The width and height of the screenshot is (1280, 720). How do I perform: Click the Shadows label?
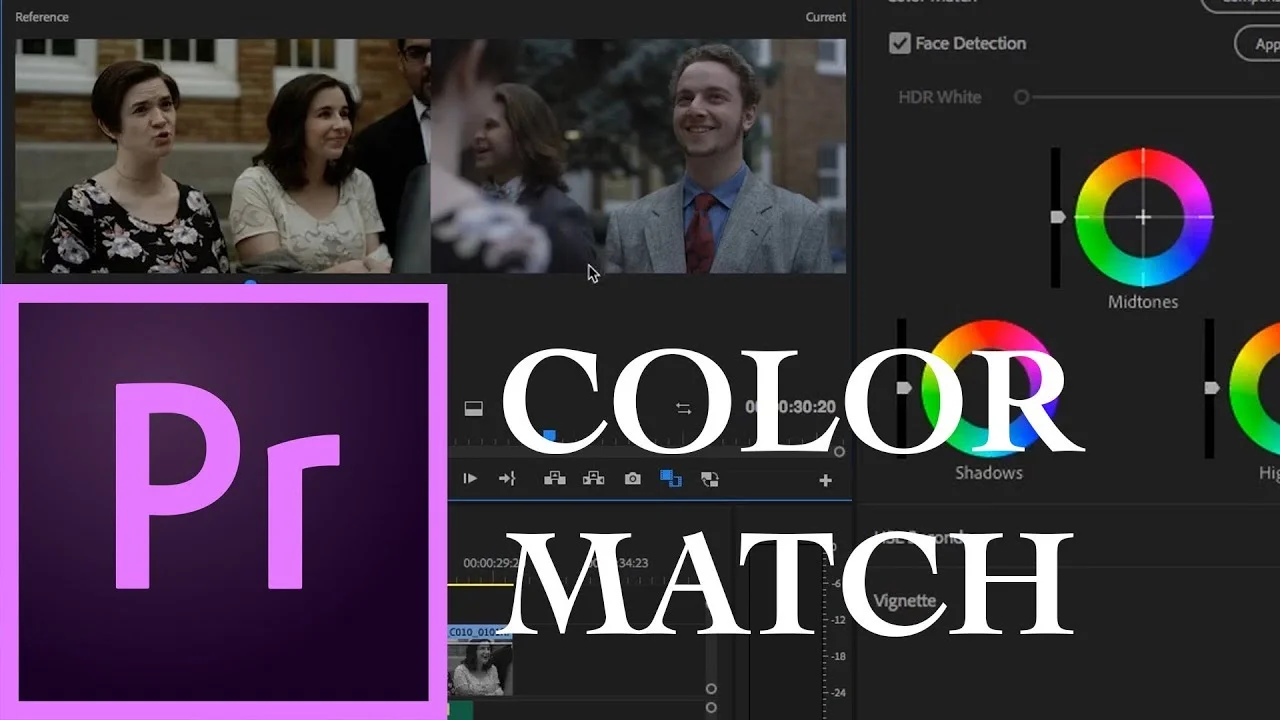point(988,473)
